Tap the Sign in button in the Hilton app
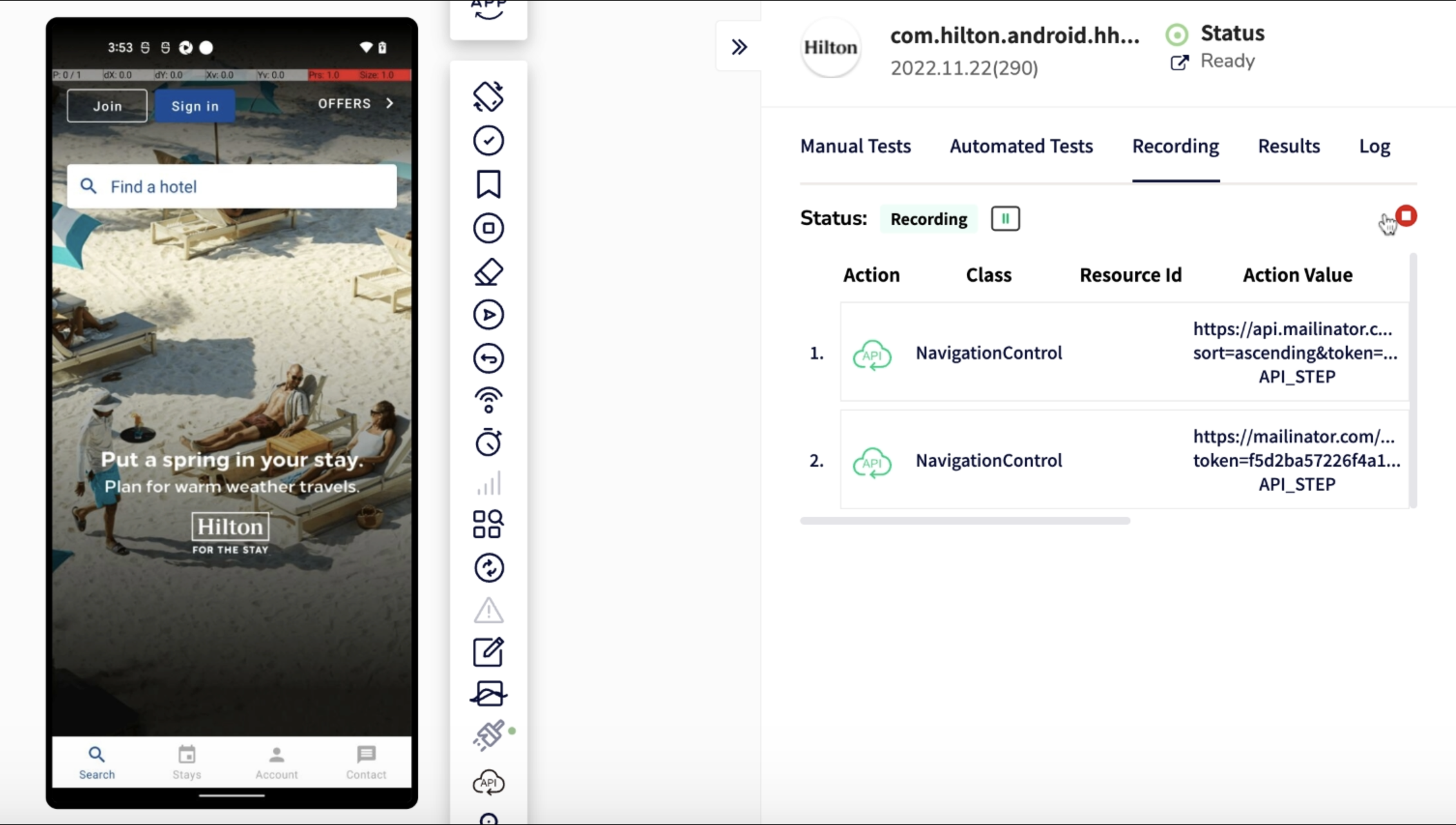Screen dimensions: 1456x825 [195, 106]
